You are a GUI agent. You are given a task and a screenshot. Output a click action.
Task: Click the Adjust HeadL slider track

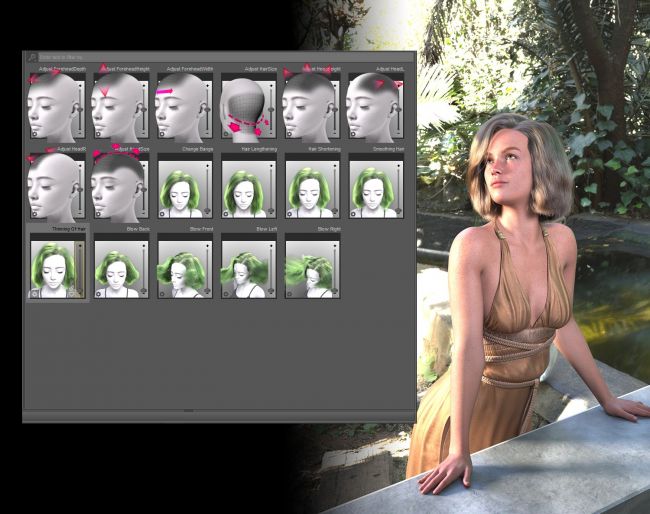point(400,105)
